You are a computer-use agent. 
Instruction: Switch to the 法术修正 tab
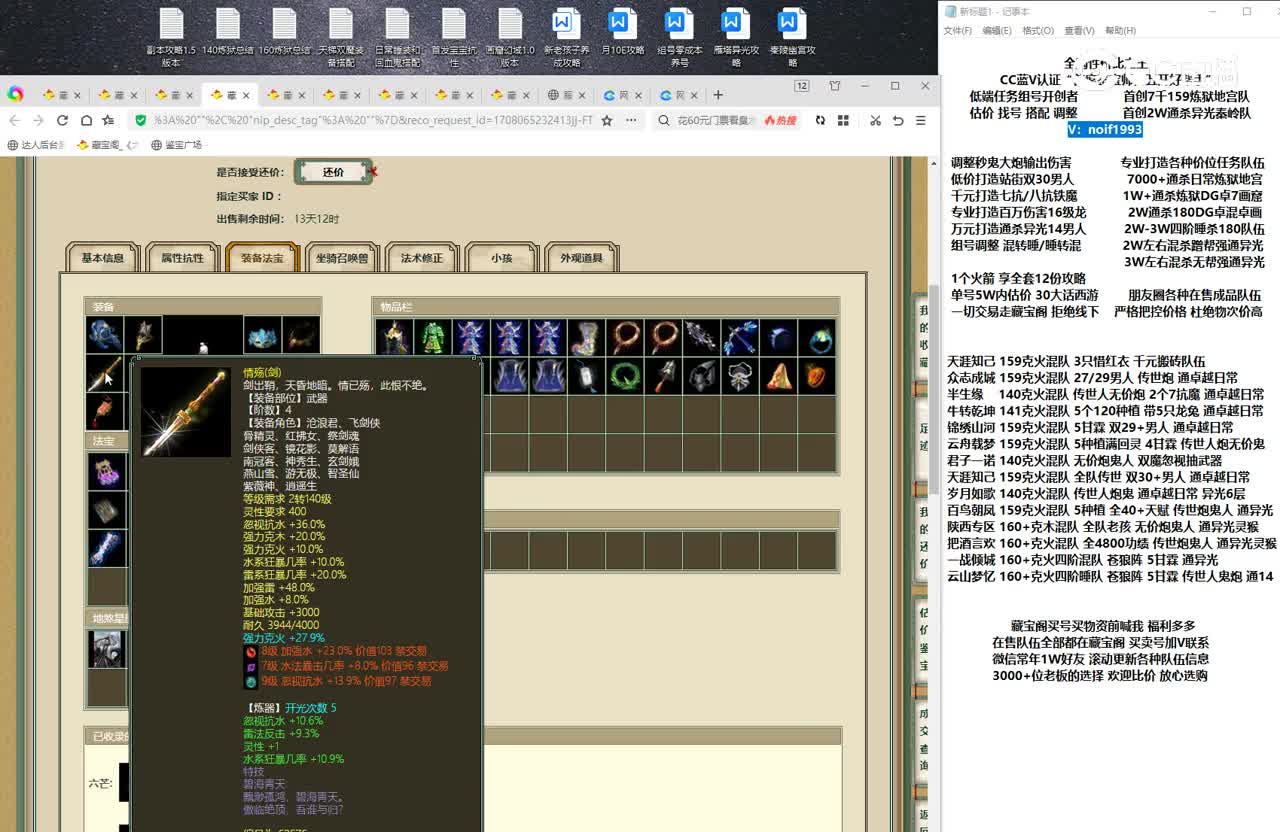pyautogui.click(x=422, y=258)
